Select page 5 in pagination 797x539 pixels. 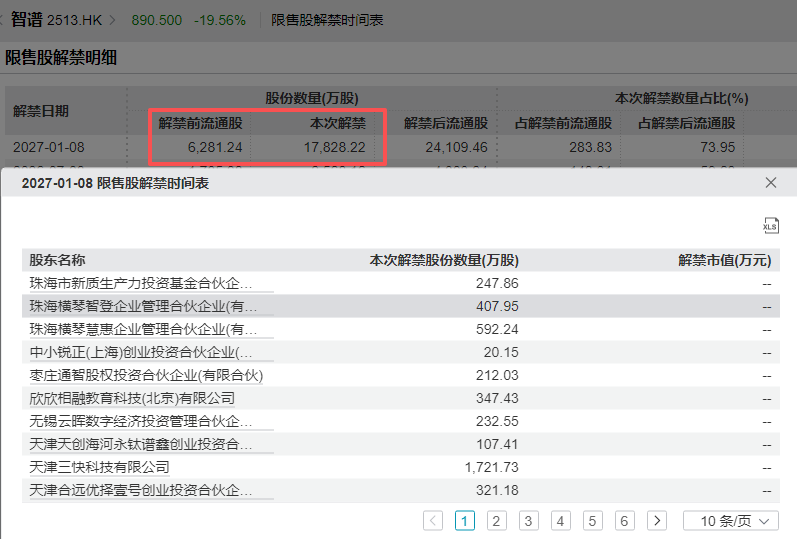point(593,521)
